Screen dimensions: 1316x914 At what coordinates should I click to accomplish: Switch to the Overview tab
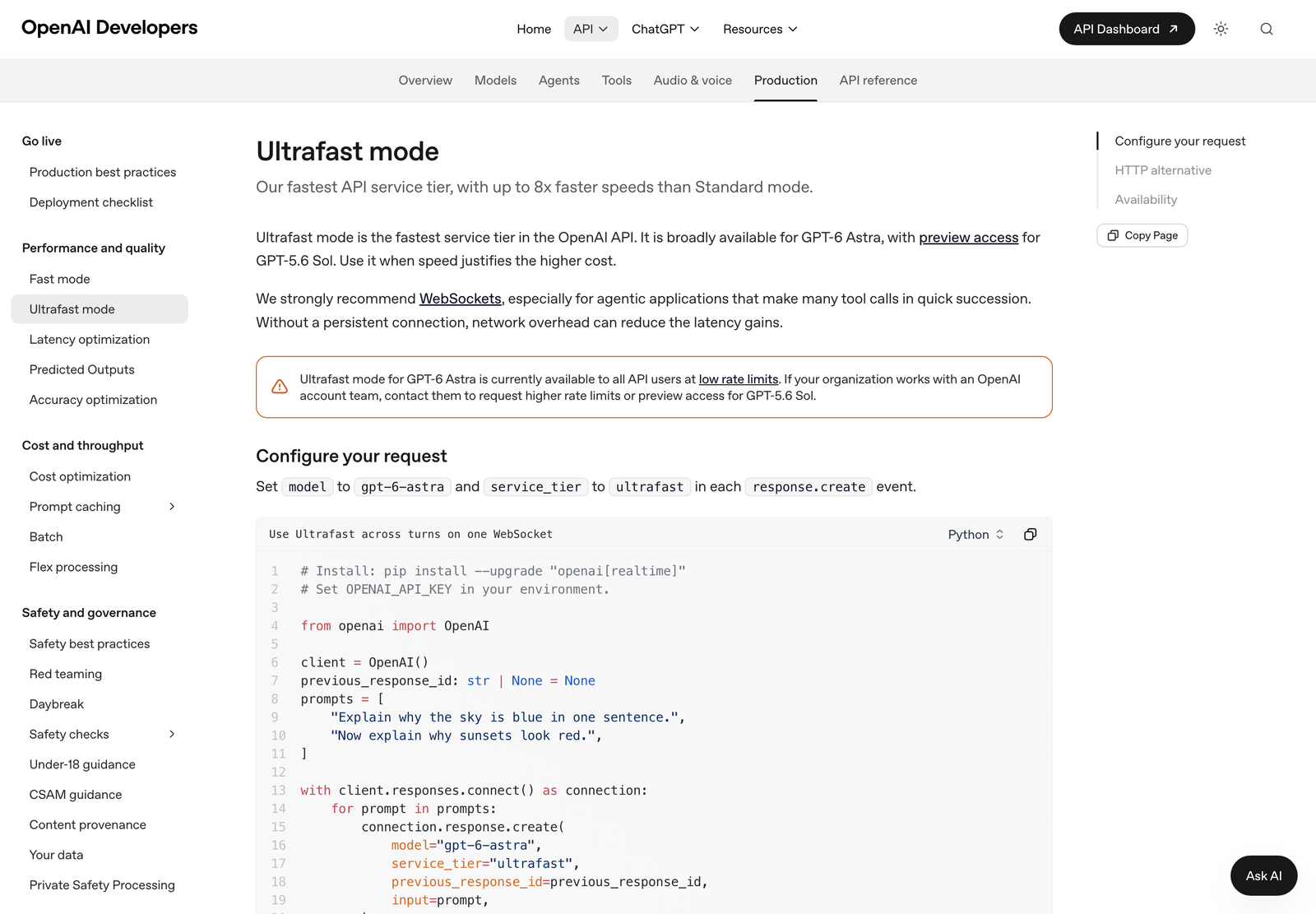point(425,81)
